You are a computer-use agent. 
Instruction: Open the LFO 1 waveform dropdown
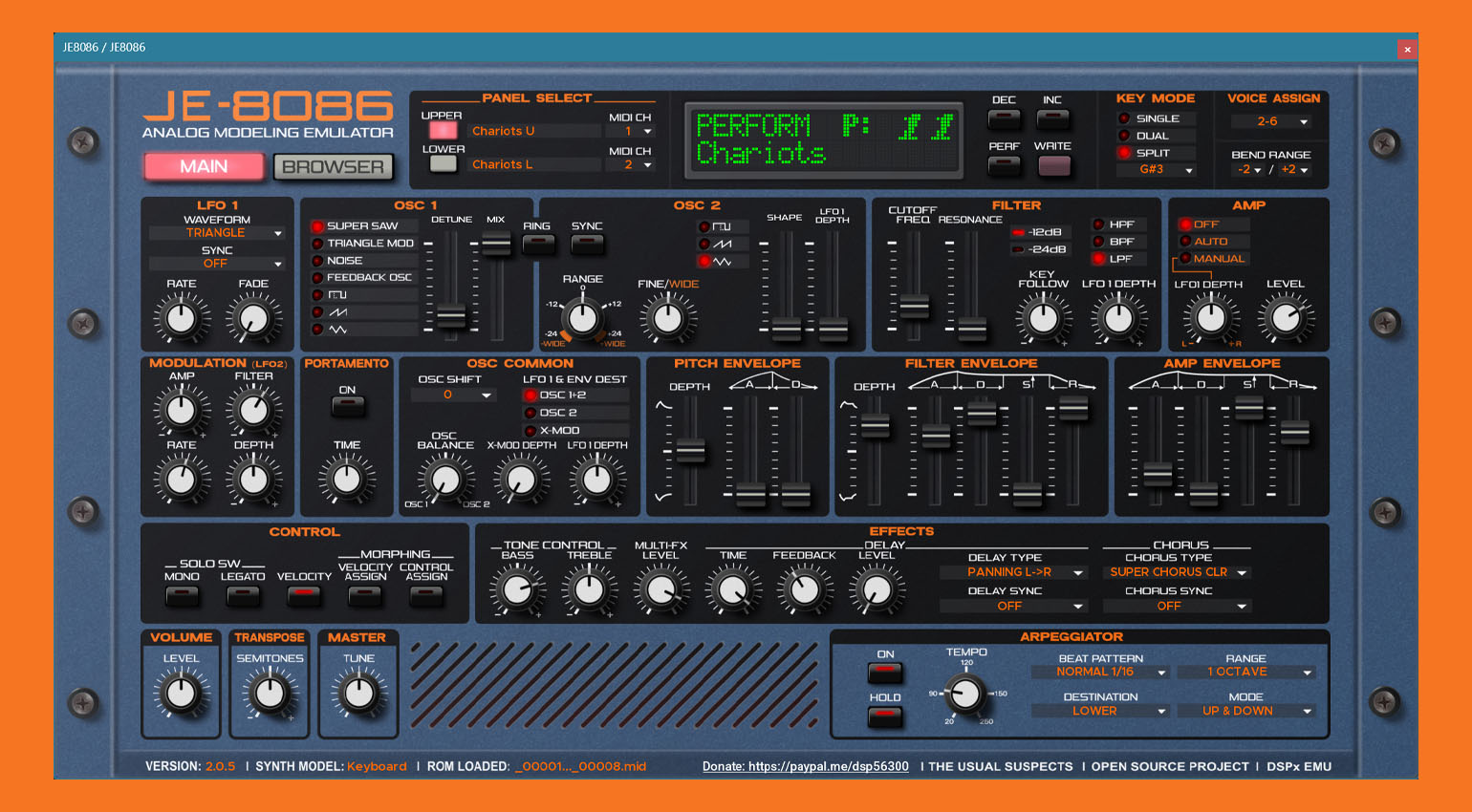[216, 232]
